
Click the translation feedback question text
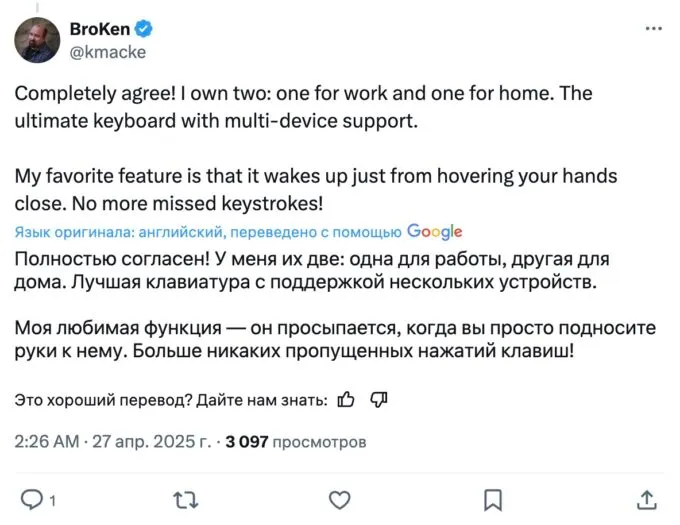pyautogui.click(x=171, y=400)
